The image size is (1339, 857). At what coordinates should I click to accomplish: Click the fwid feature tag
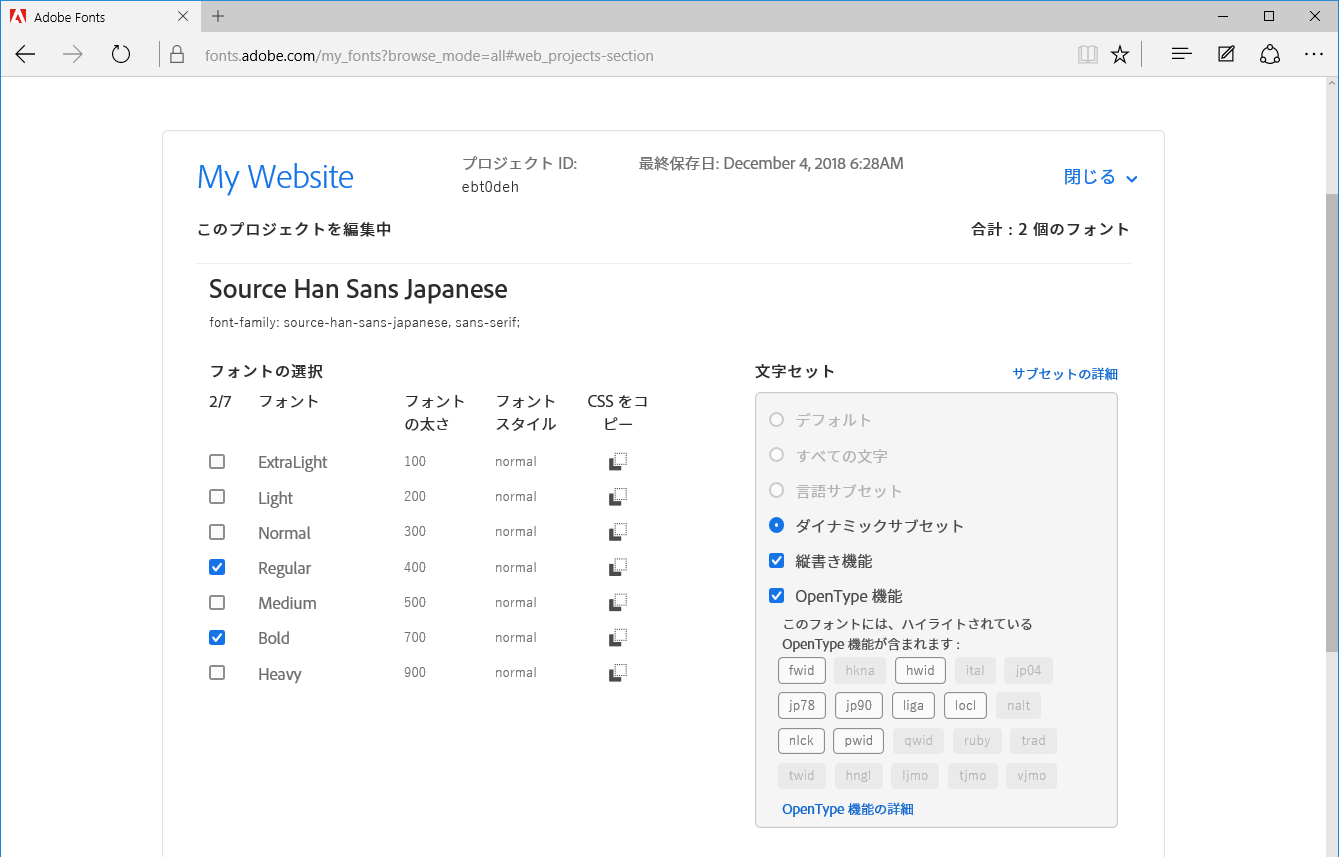click(802, 671)
